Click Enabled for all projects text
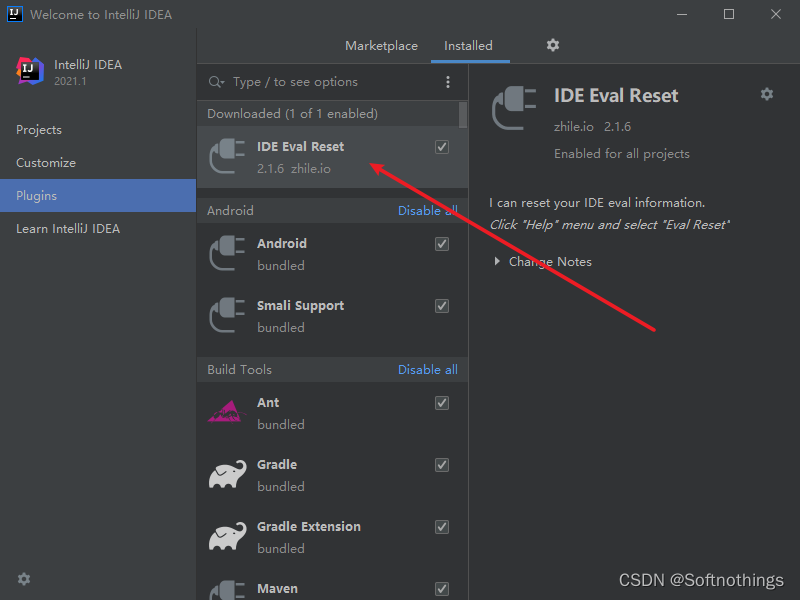This screenshot has width=800, height=600. [x=621, y=154]
